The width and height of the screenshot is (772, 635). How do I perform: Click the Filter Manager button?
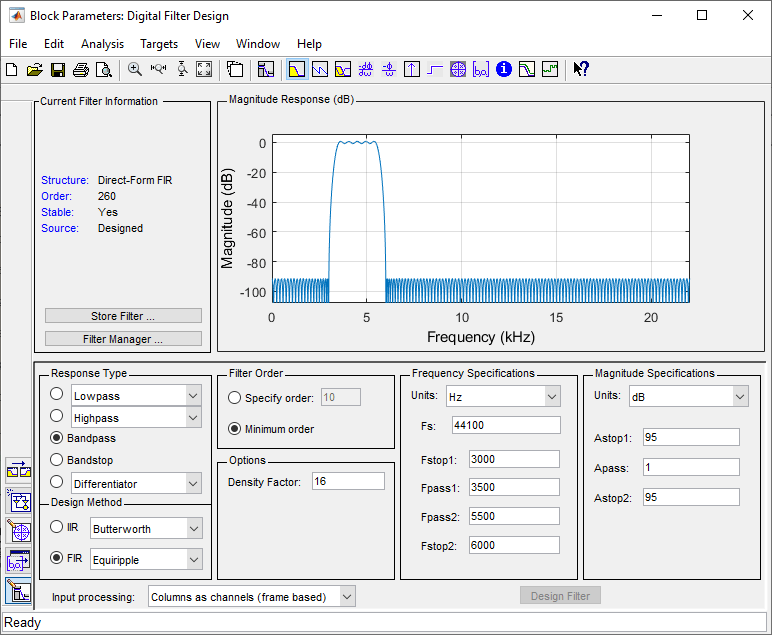pos(123,339)
